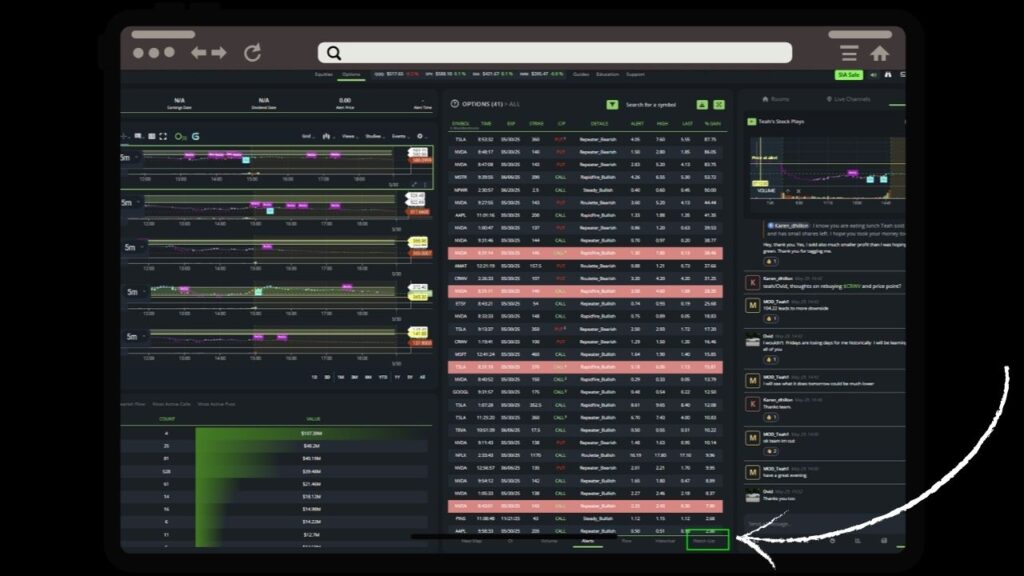The image size is (1024, 576).
Task: Open the Rooms tab in chat panel
Action: 776,99
